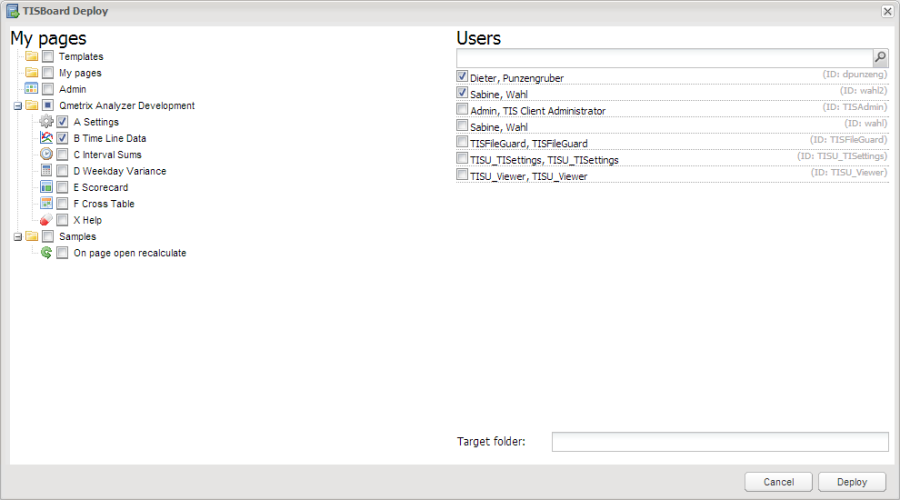This screenshot has width=900, height=500.
Task: Check the C Interval Sums page checkbox
Action: pyautogui.click(x=62, y=154)
